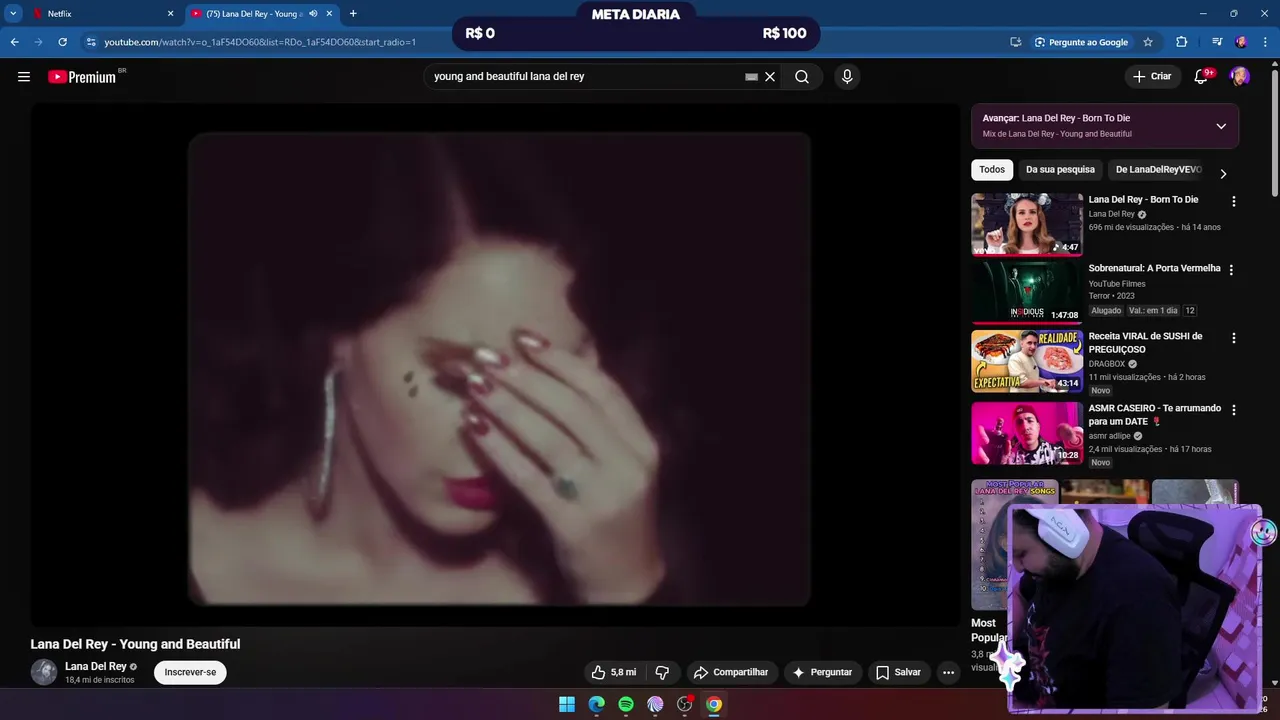The image size is (1280, 720).
Task: Open the on-screen keyboard in search box
Action: click(x=751, y=76)
